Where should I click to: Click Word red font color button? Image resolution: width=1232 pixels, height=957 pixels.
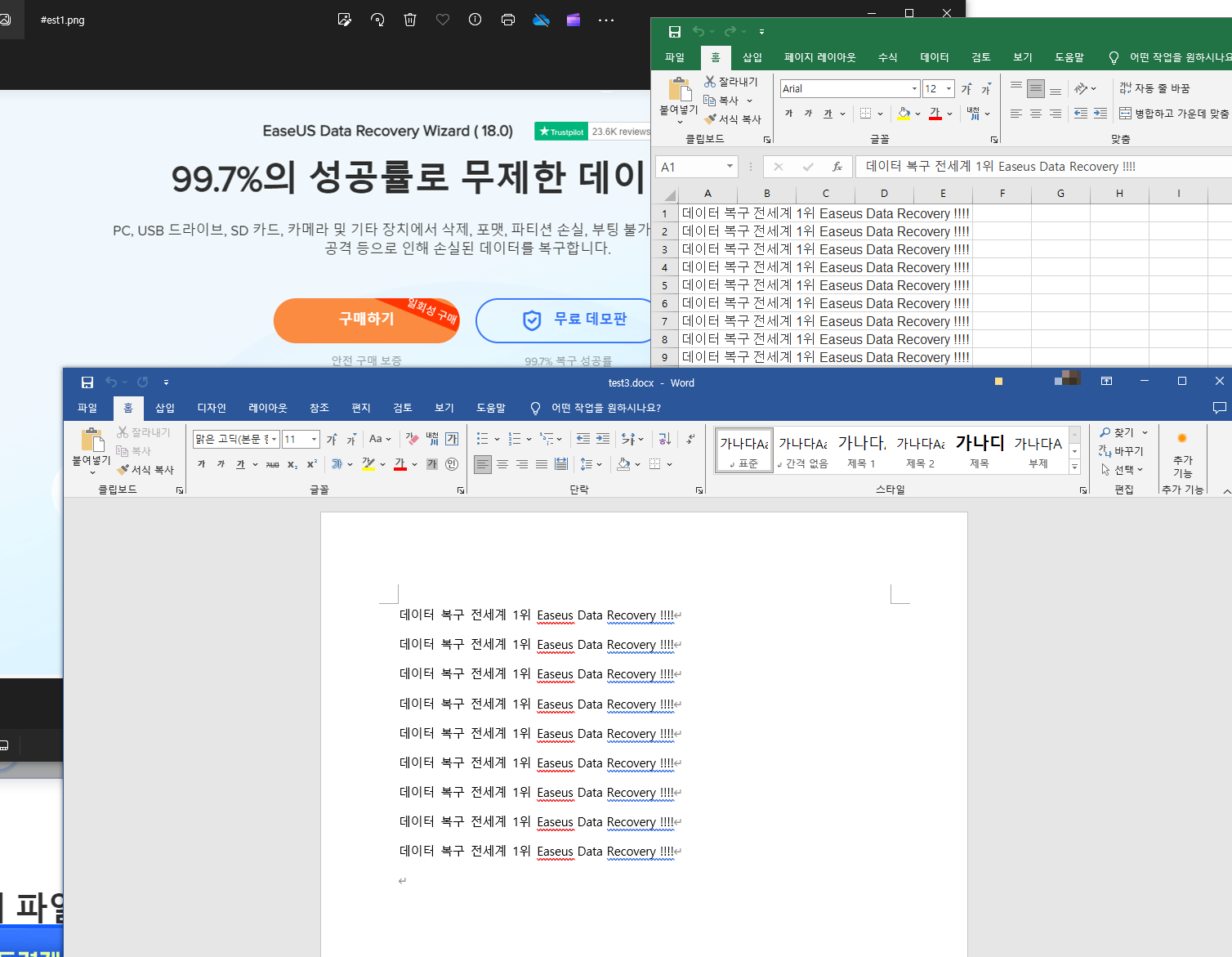400,464
